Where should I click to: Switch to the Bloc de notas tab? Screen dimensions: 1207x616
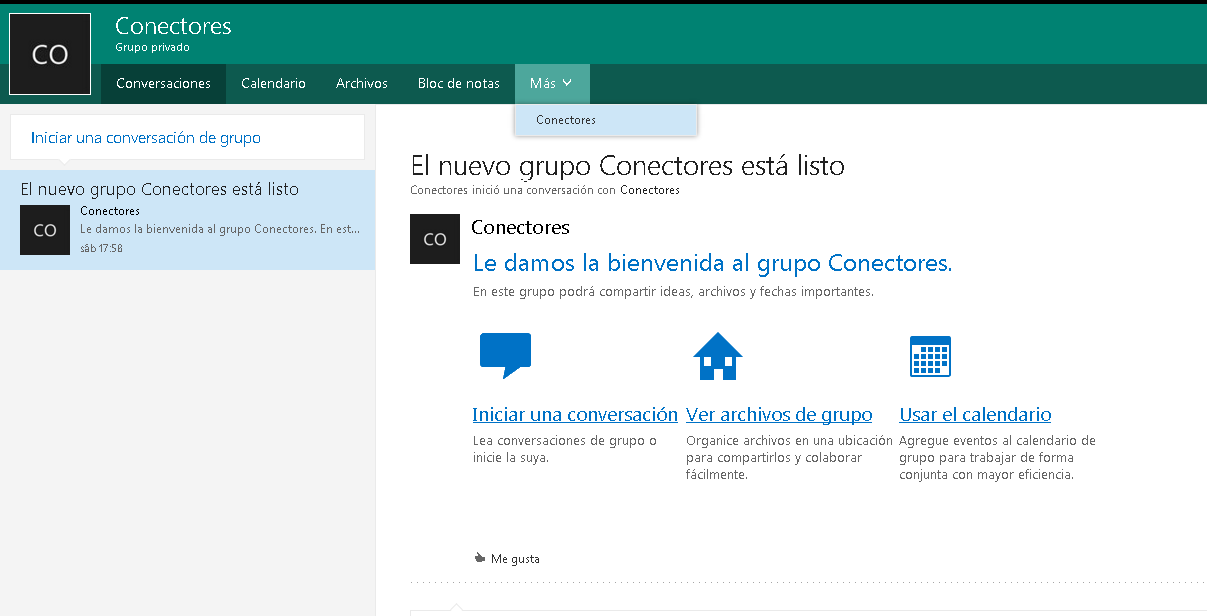[458, 83]
